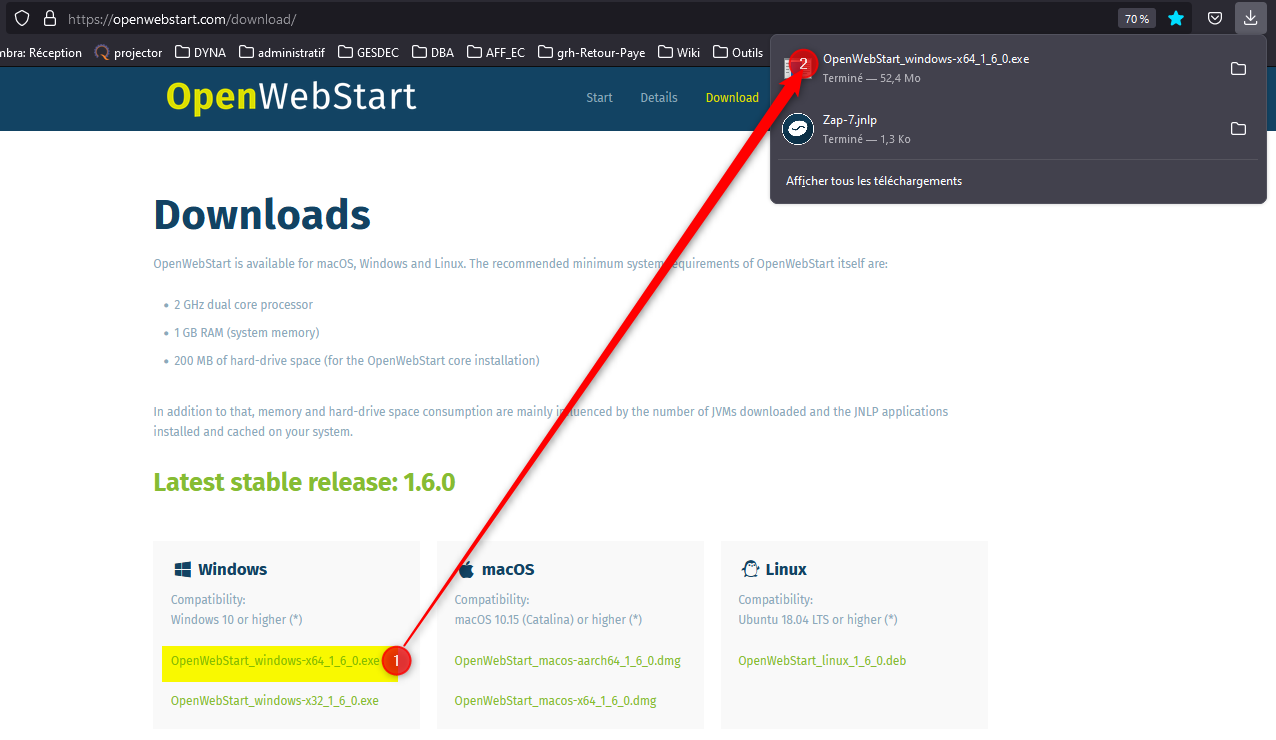
Task: Select the Details navigation item
Action: point(658,97)
